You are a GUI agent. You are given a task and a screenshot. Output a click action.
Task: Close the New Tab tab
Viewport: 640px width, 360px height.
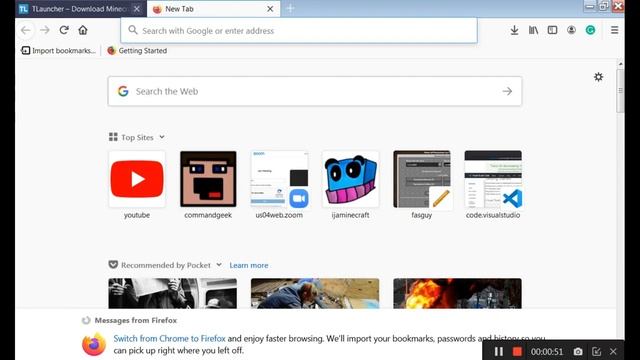pyautogui.click(x=270, y=9)
